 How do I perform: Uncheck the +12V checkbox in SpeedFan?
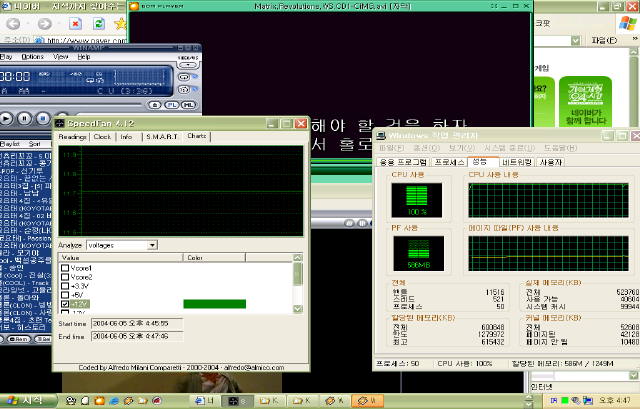tap(65, 304)
